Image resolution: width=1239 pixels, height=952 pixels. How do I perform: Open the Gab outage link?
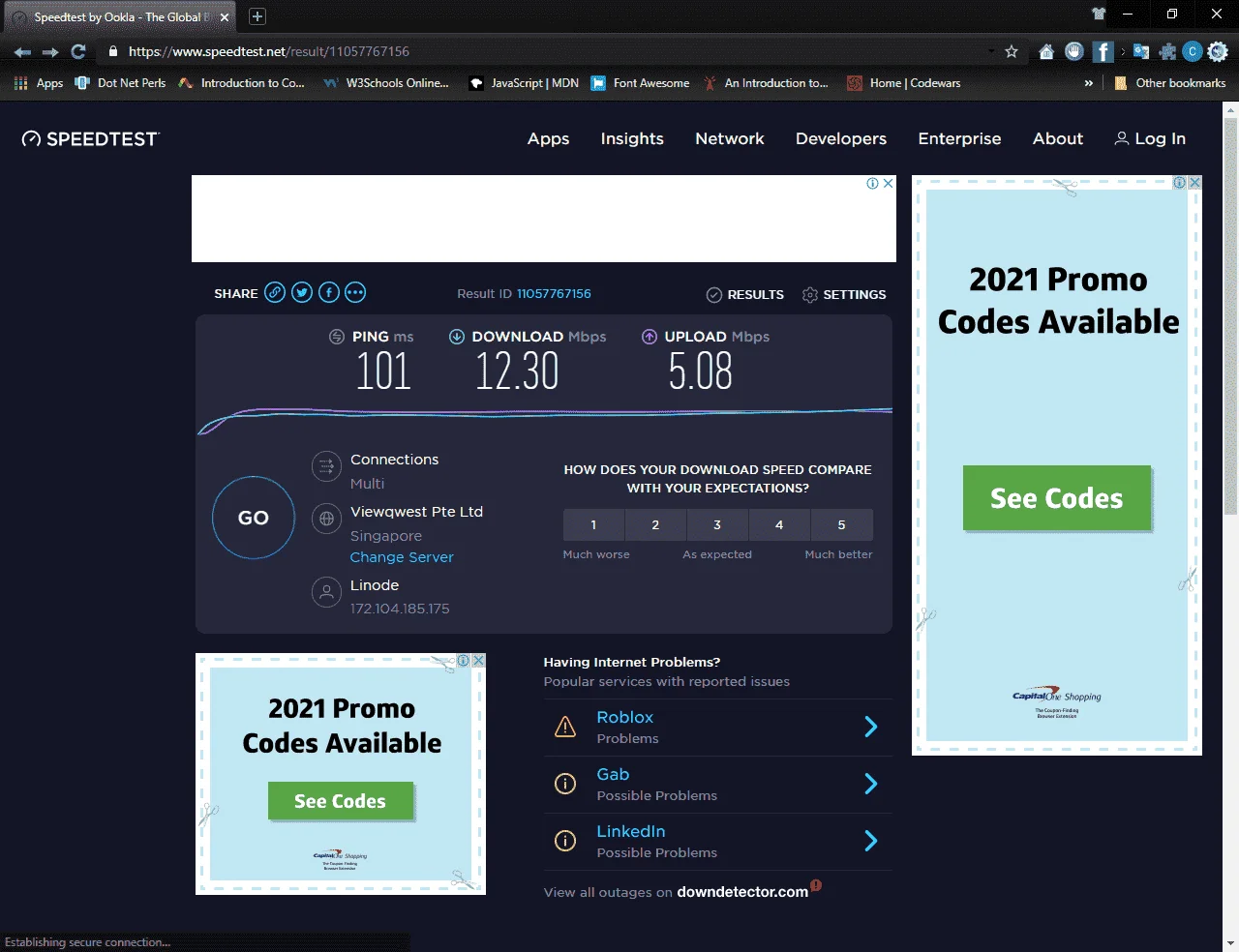(613, 774)
